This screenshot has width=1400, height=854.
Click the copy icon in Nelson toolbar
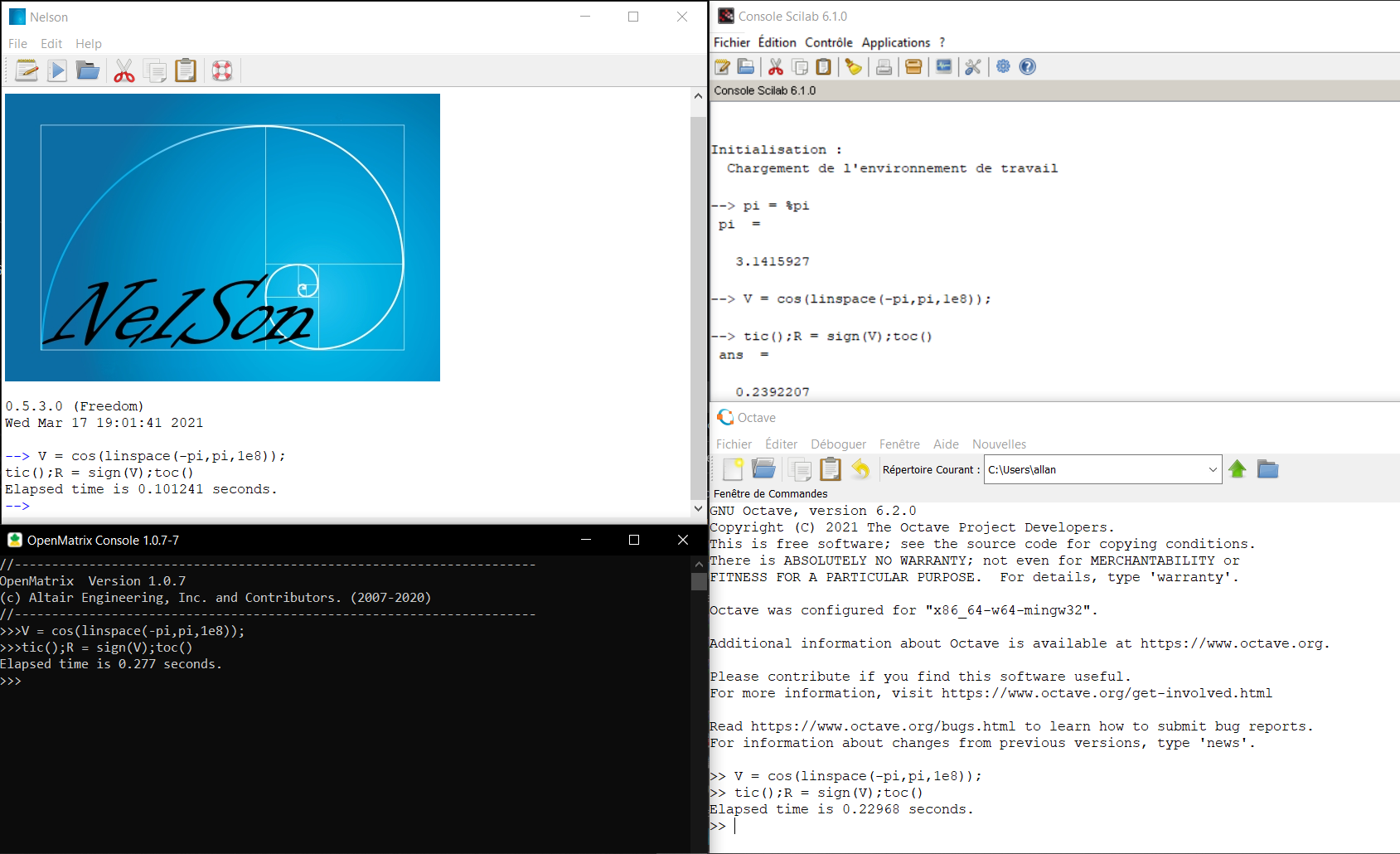[x=155, y=70]
